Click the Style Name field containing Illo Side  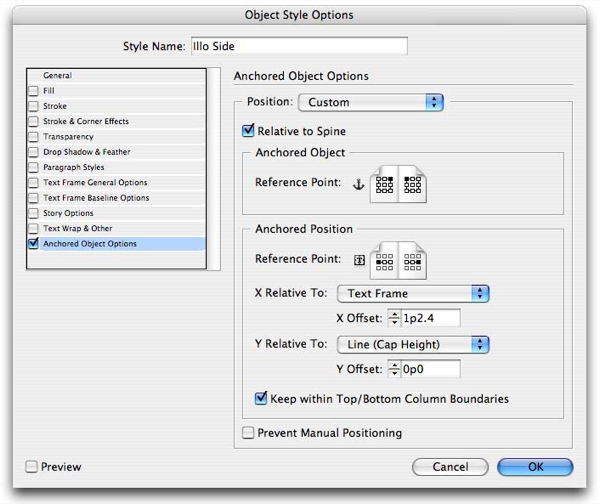coord(299,46)
